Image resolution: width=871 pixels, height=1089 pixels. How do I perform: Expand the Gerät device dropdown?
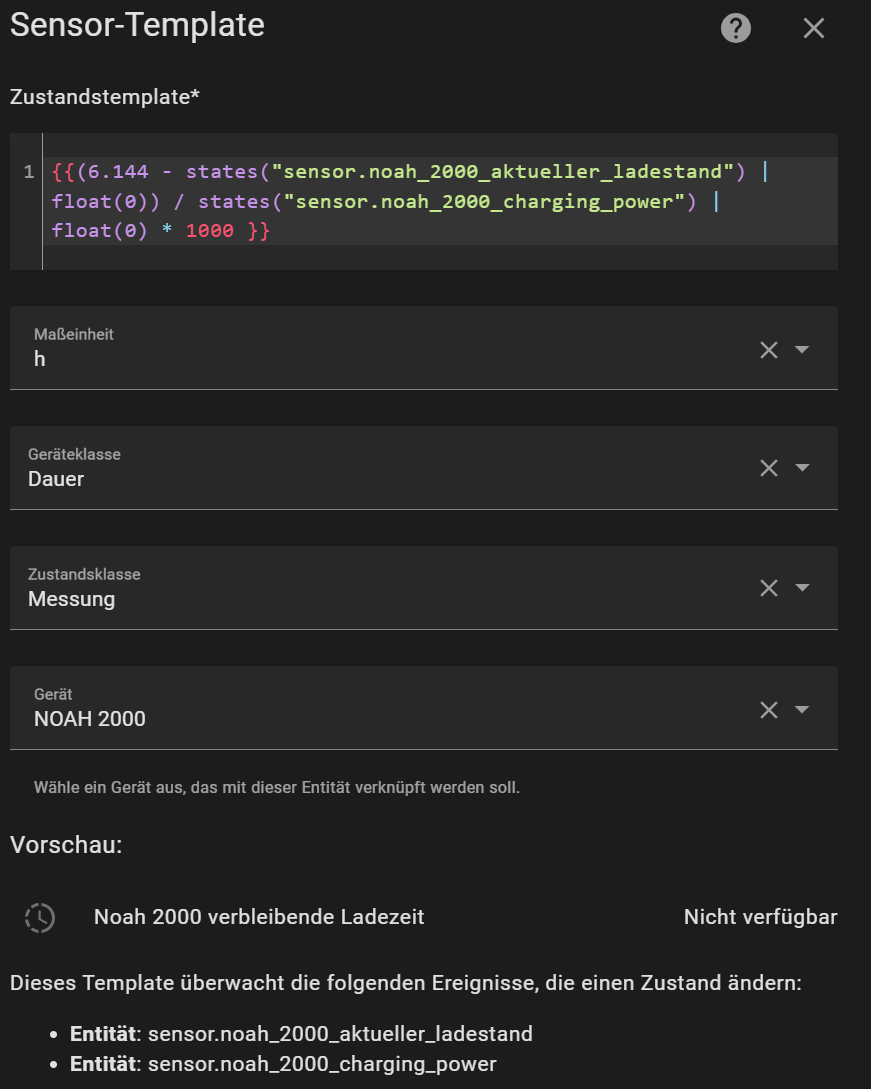tap(802, 709)
